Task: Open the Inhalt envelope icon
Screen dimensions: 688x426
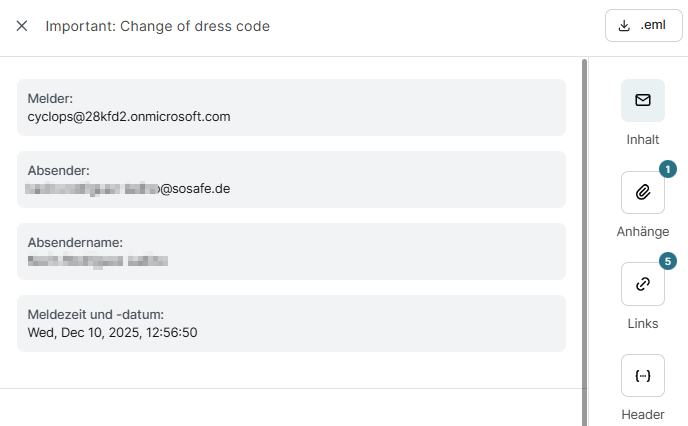Action: point(642,100)
